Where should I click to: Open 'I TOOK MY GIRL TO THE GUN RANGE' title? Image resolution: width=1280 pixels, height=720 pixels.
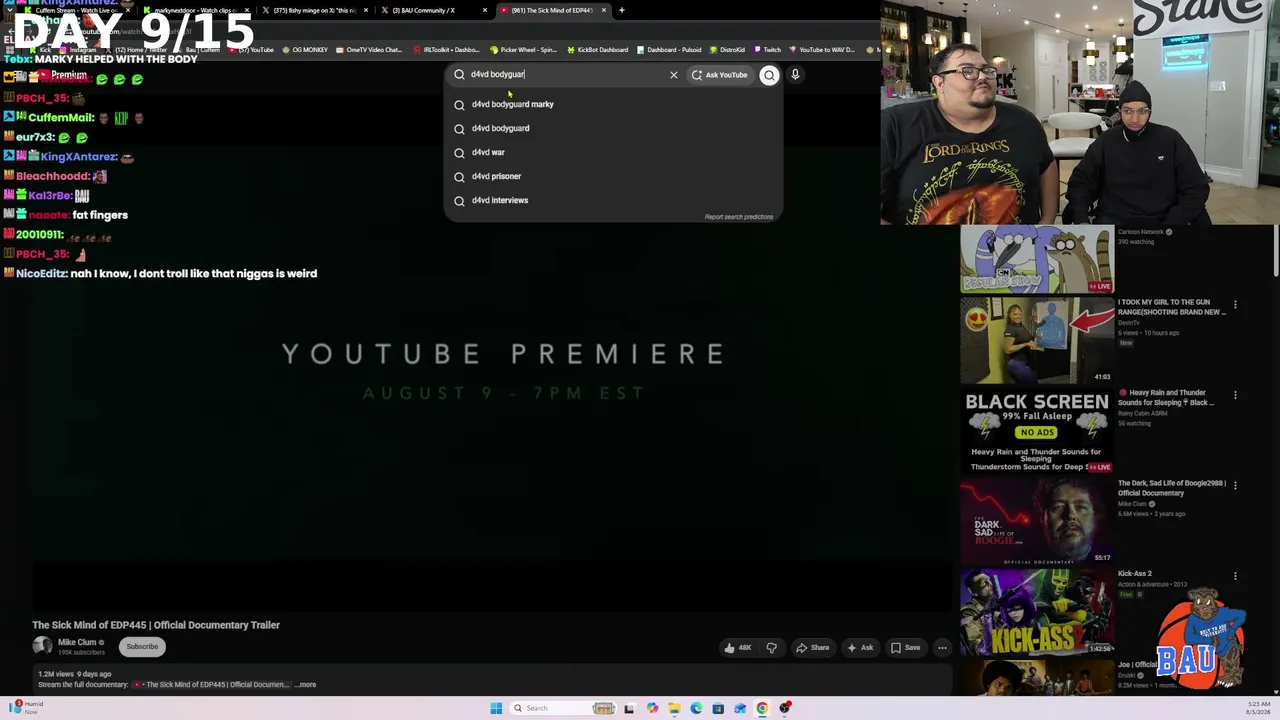pyautogui.click(x=1171, y=307)
